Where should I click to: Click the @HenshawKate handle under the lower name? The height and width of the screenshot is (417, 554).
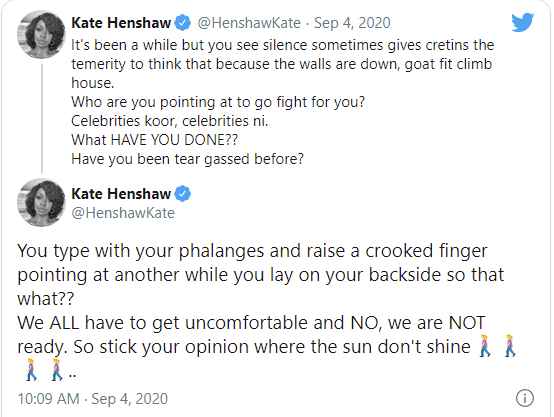(x=123, y=213)
